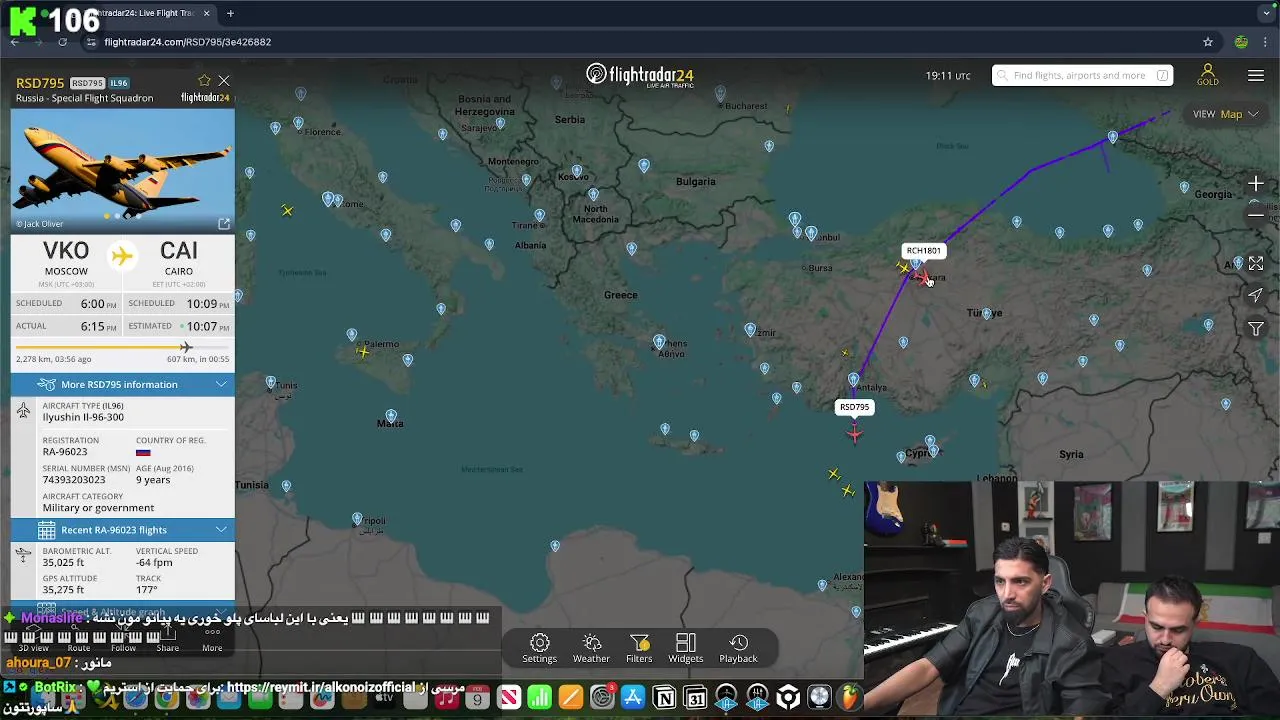The width and height of the screenshot is (1280, 720).
Task: Open the Widgets icon
Action: (685, 648)
